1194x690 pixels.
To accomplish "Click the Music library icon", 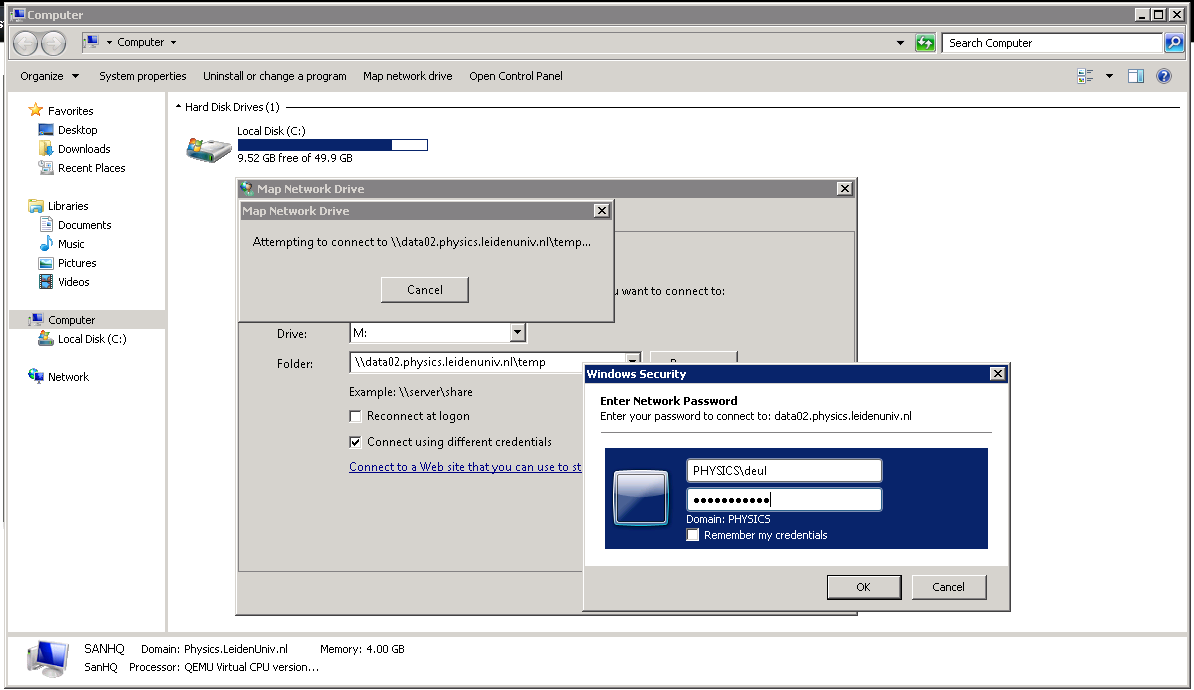I will click(46, 244).
